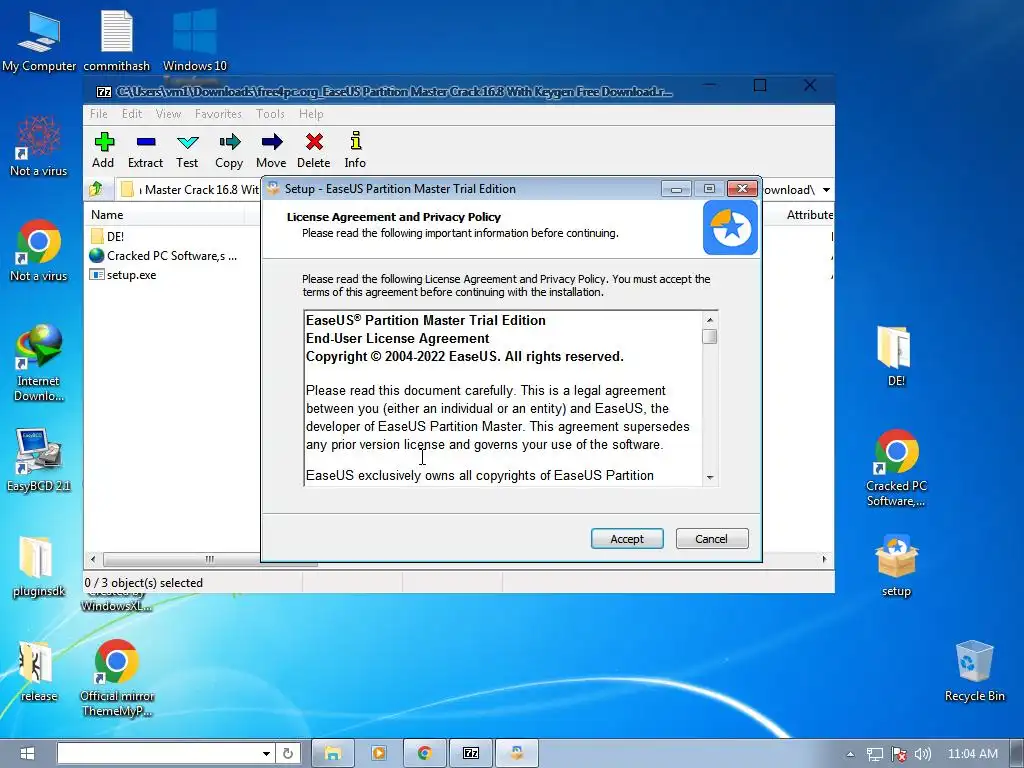The width and height of the screenshot is (1024, 768).
Task: Click the Move toolbar icon
Action: 271,150
